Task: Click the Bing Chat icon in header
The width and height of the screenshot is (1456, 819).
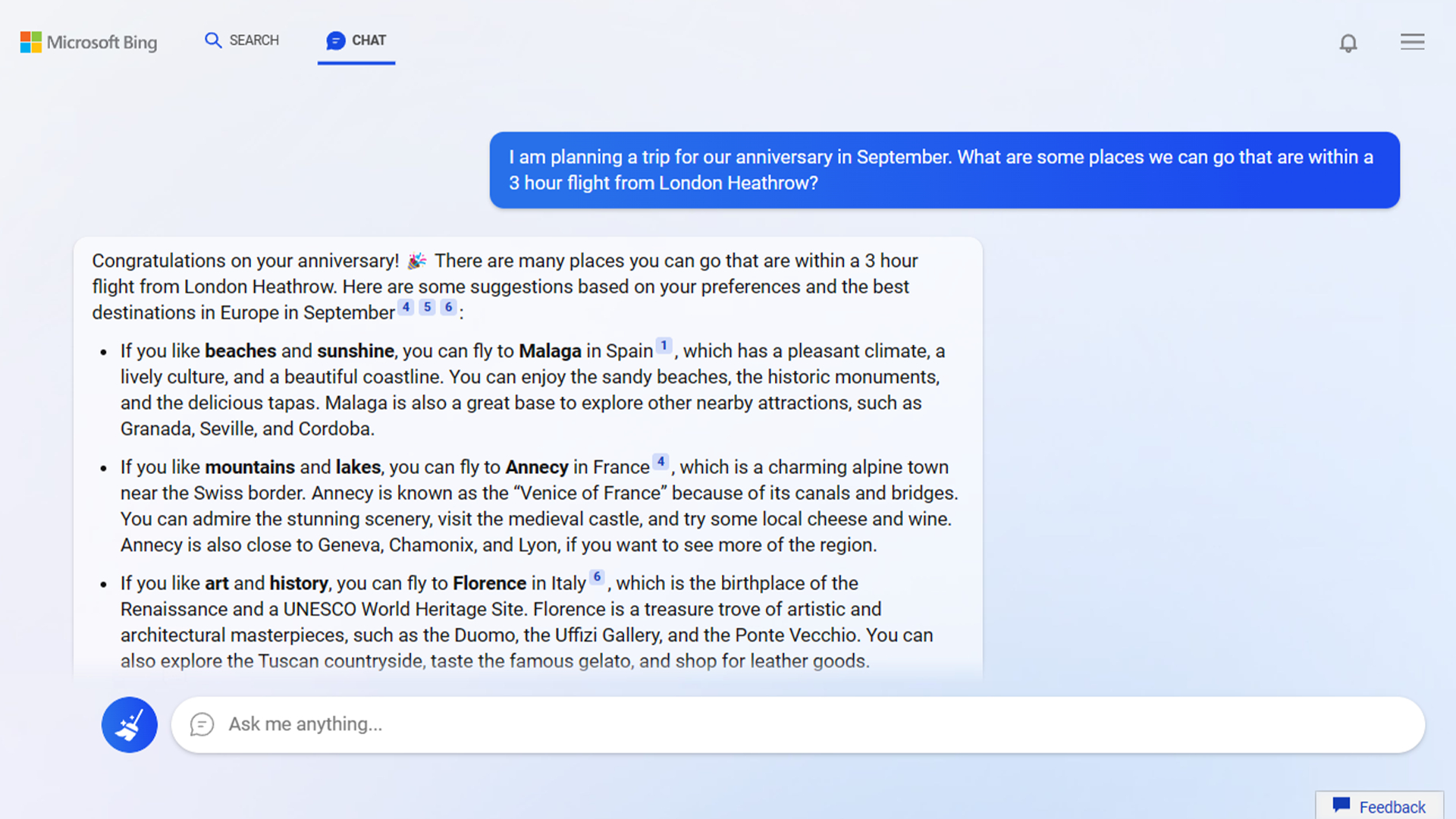Action: [335, 40]
